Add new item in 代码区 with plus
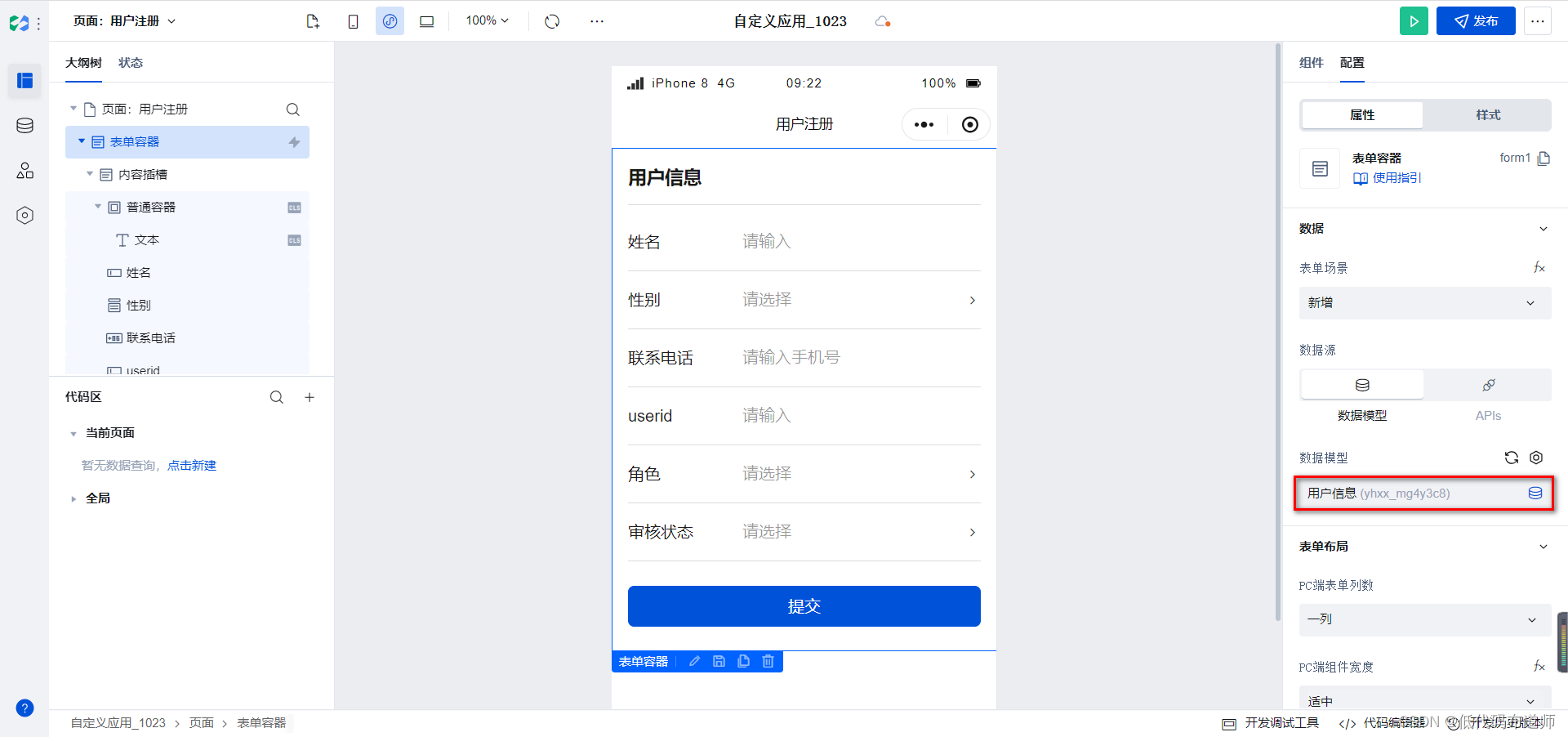This screenshot has height=737, width=1568. 310,397
